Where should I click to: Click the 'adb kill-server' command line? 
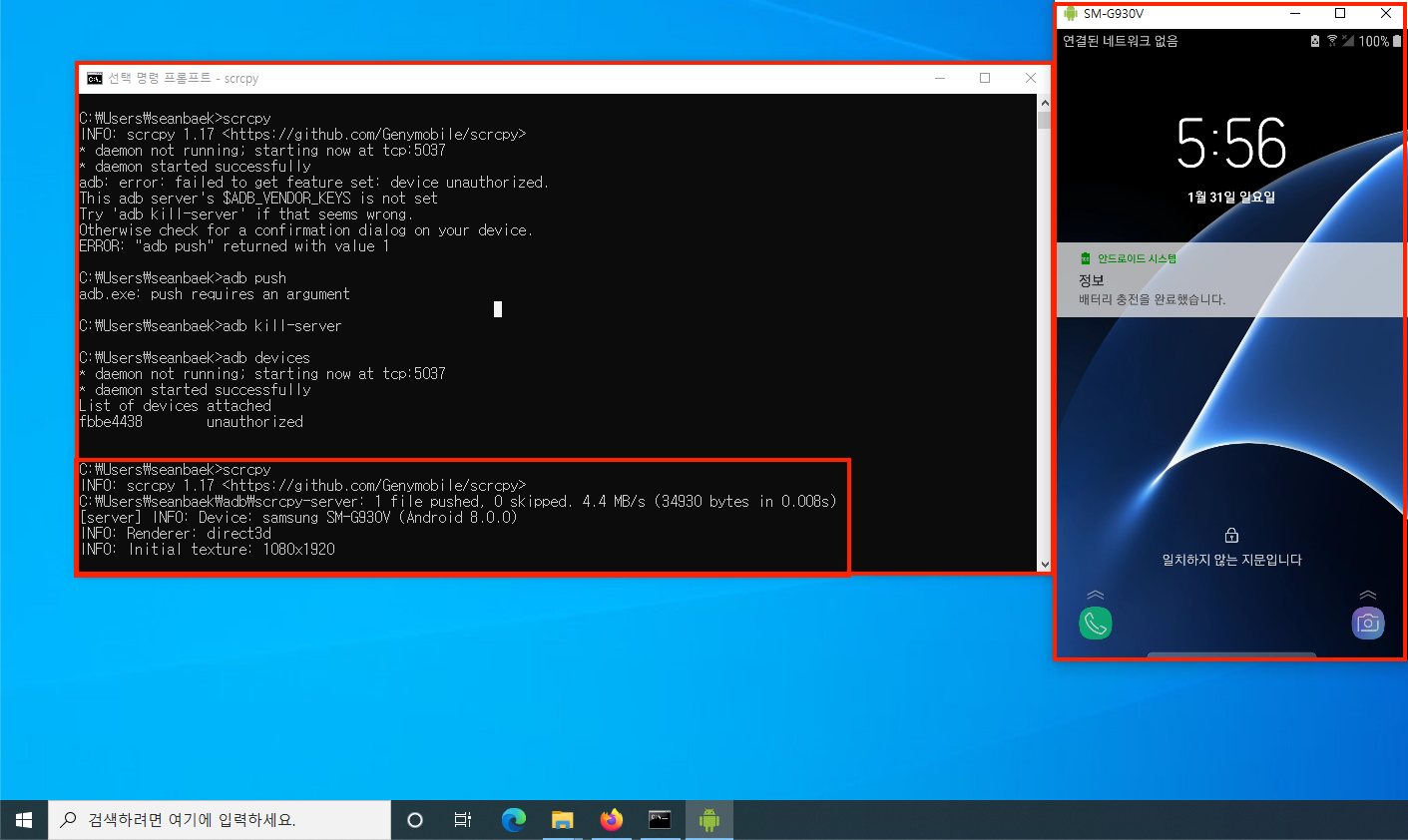coord(211,326)
